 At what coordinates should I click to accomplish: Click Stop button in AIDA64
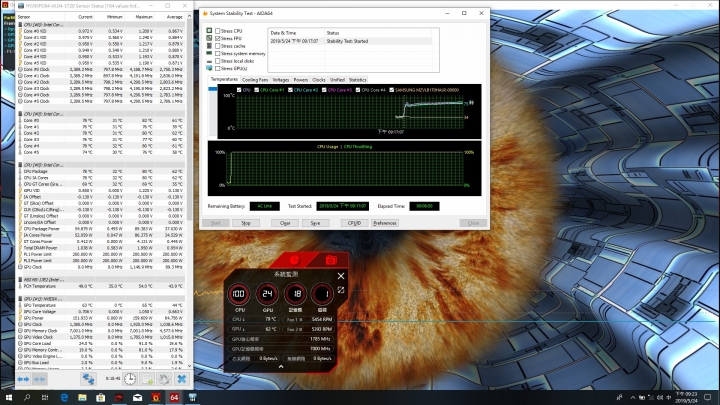click(x=246, y=223)
